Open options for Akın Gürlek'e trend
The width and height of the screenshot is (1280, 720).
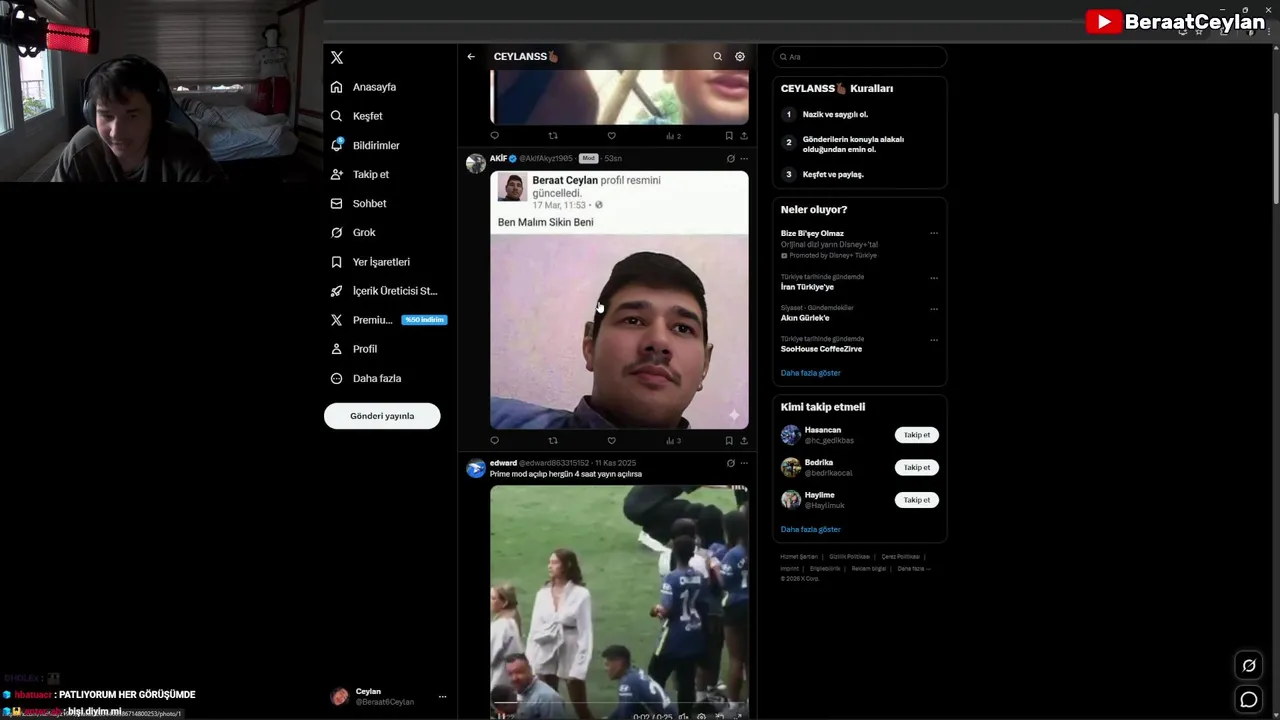tap(934, 309)
